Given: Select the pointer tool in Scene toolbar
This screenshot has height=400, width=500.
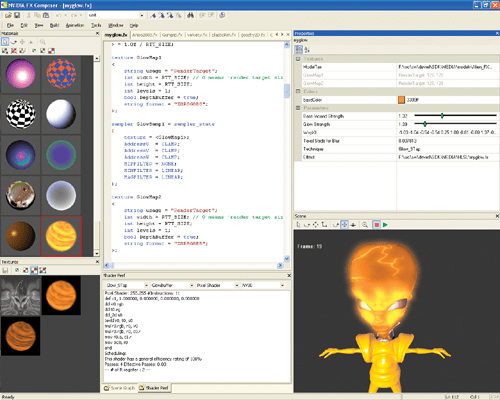Looking at the screenshot, I should (x=298, y=225).
